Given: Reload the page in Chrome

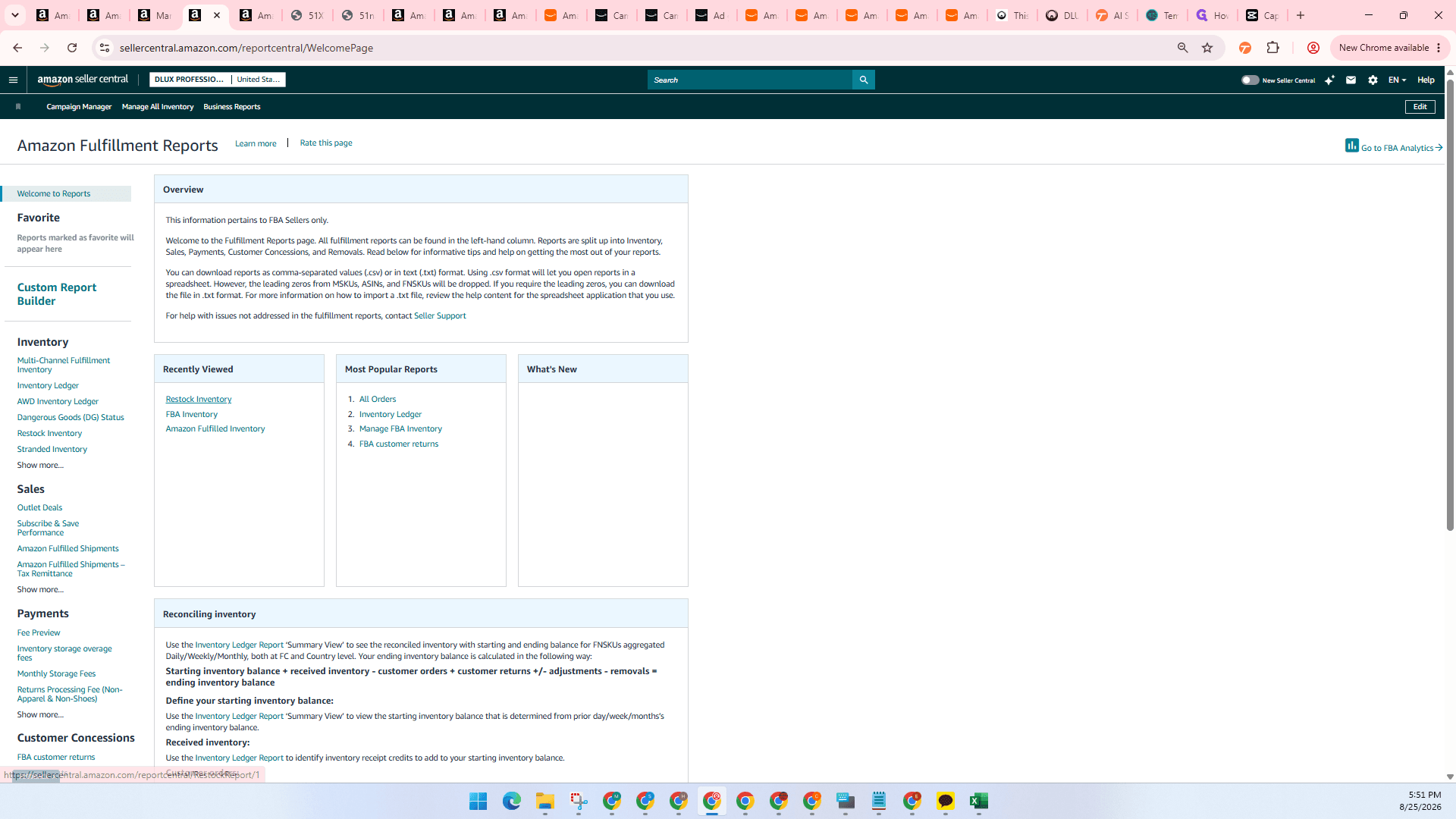Looking at the screenshot, I should [72, 48].
